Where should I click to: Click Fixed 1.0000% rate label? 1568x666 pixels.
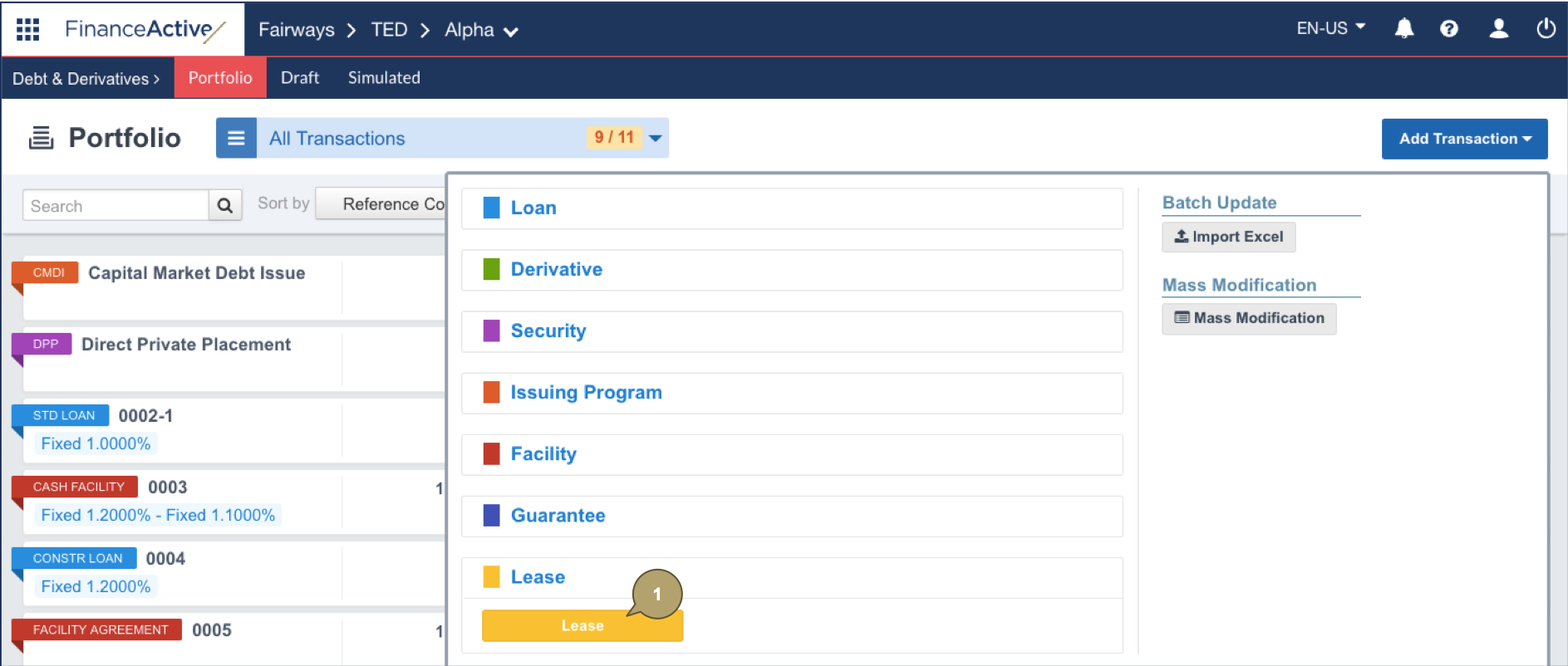click(96, 443)
